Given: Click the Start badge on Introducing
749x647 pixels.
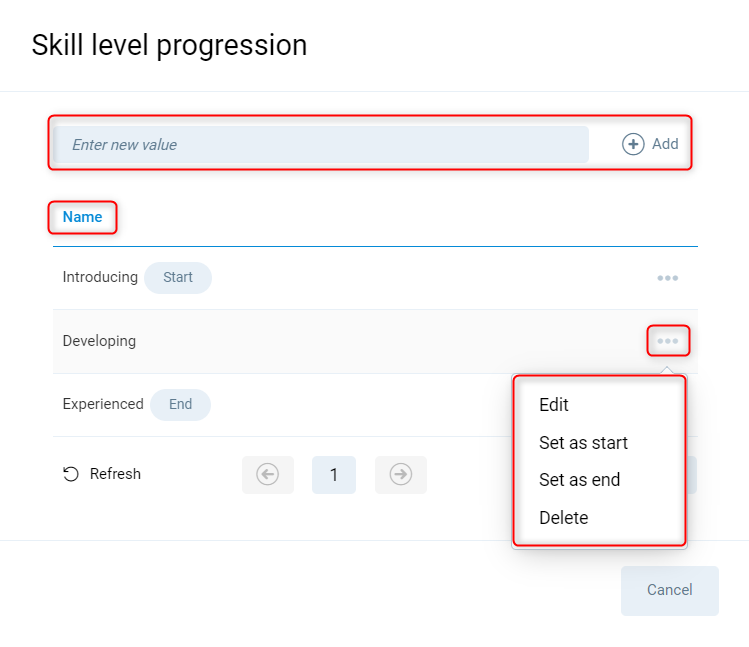Looking at the screenshot, I should click(178, 277).
